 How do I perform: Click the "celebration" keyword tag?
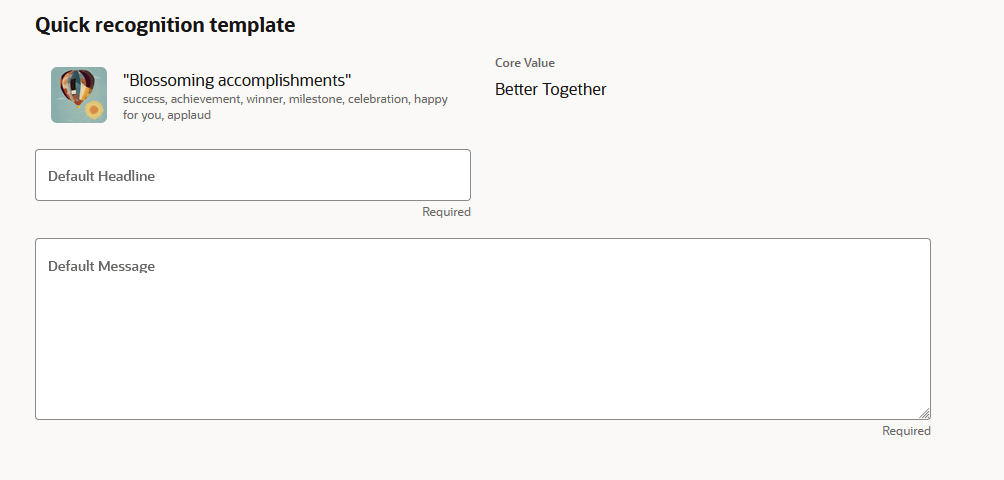(377, 99)
